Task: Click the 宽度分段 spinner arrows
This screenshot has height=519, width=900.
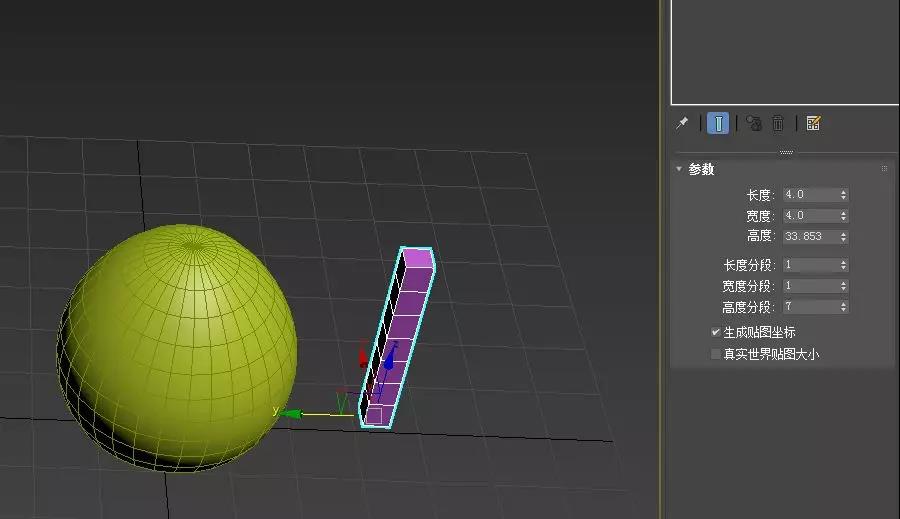Action: pos(843,285)
